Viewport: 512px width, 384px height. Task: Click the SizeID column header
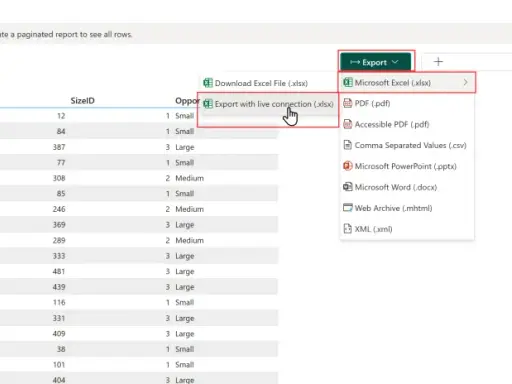tap(82, 101)
